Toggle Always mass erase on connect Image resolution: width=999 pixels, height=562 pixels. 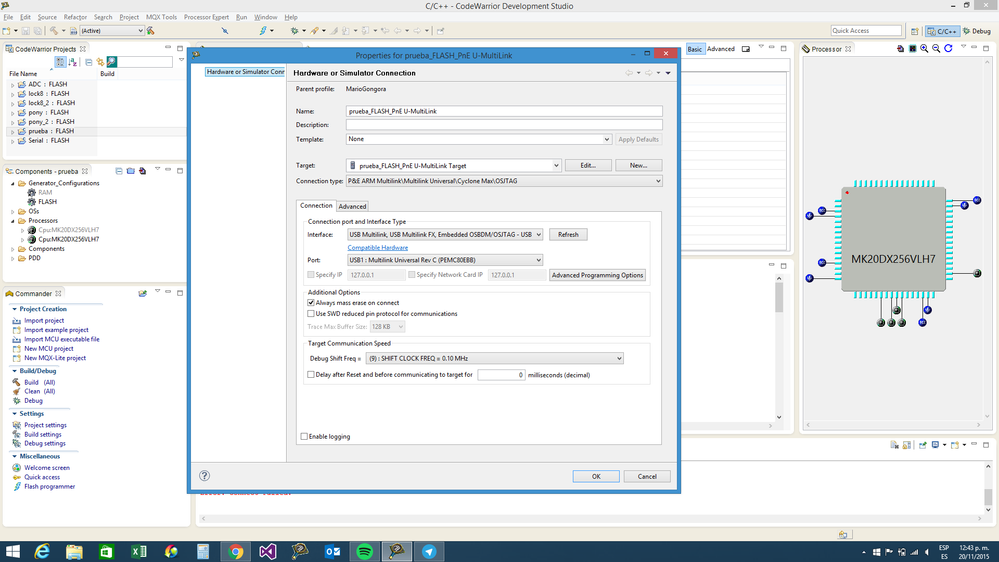click(x=311, y=303)
